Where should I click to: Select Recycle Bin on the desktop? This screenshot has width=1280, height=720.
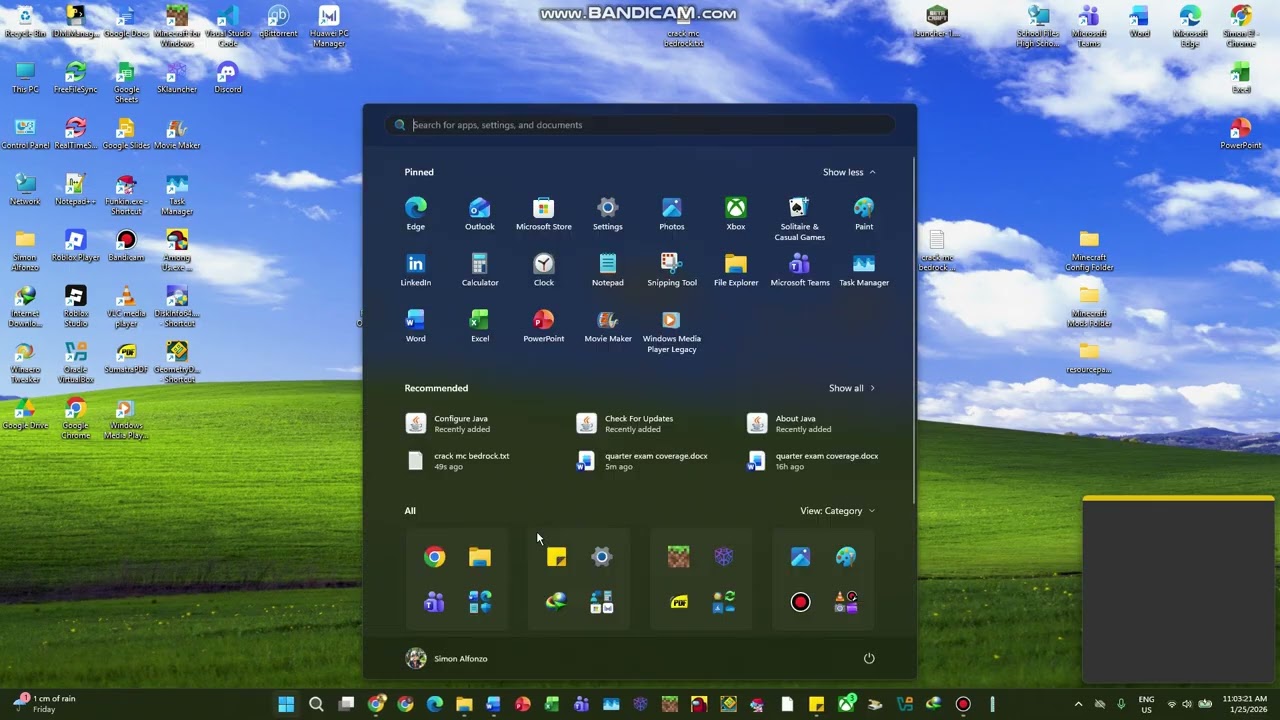pyautogui.click(x=25, y=22)
